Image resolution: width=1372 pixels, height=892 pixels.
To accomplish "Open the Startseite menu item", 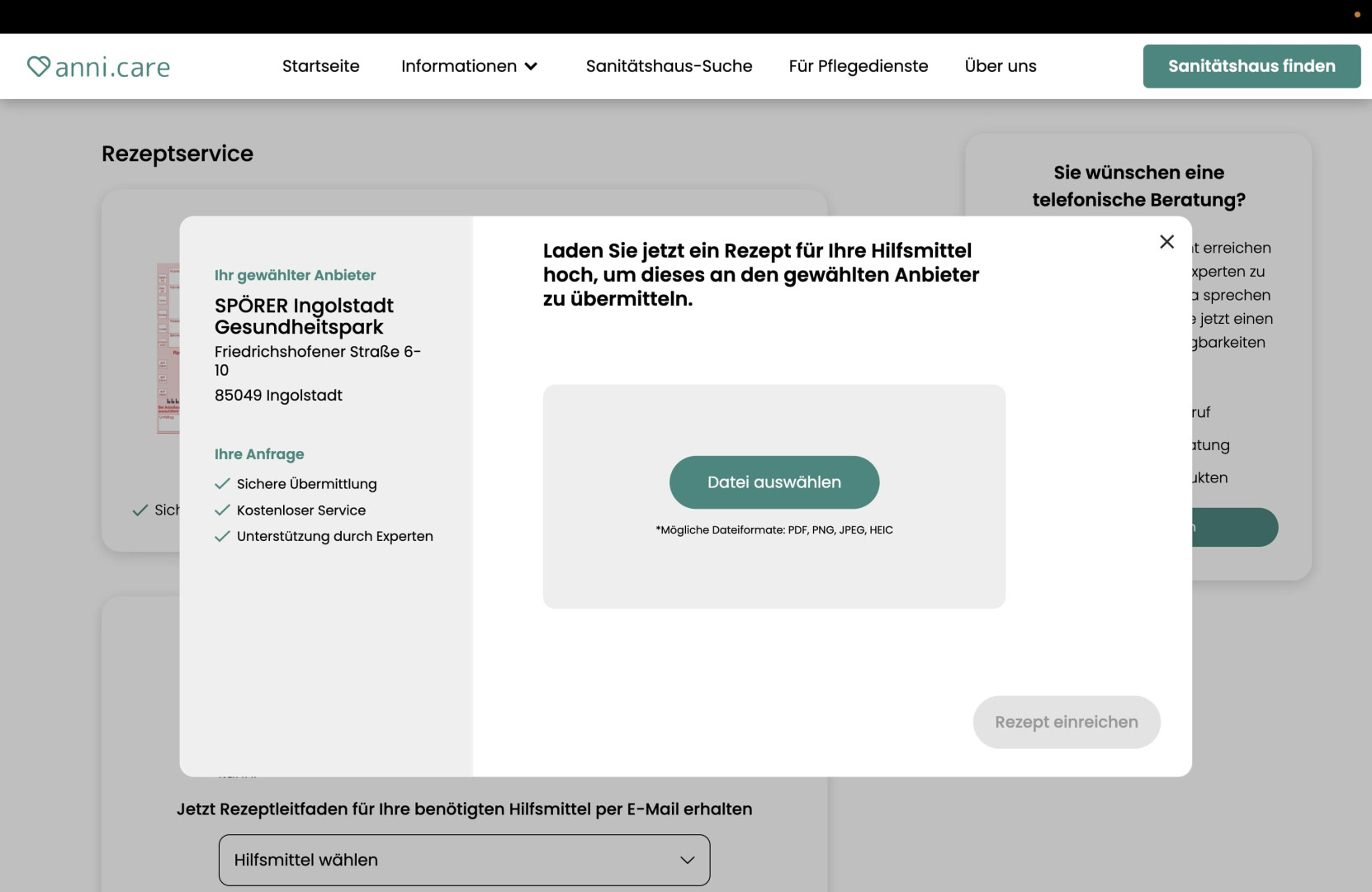I will (321, 66).
